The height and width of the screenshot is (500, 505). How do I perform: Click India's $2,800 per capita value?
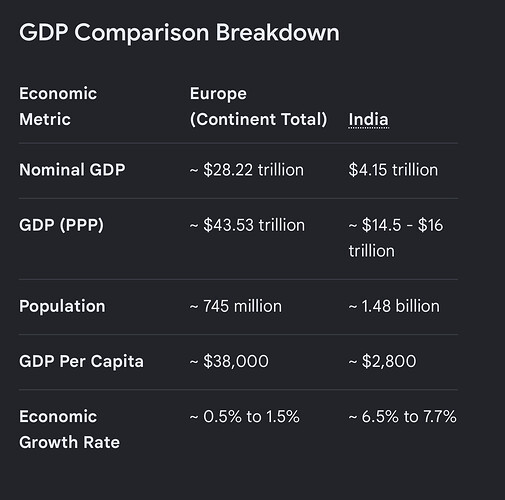click(382, 361)
